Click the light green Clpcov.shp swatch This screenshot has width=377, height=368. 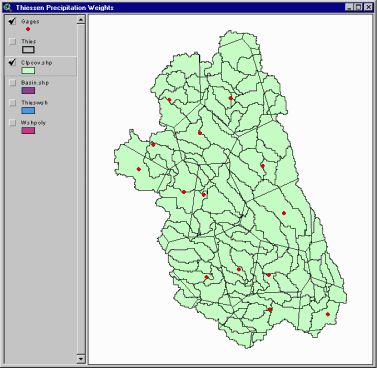28,71
